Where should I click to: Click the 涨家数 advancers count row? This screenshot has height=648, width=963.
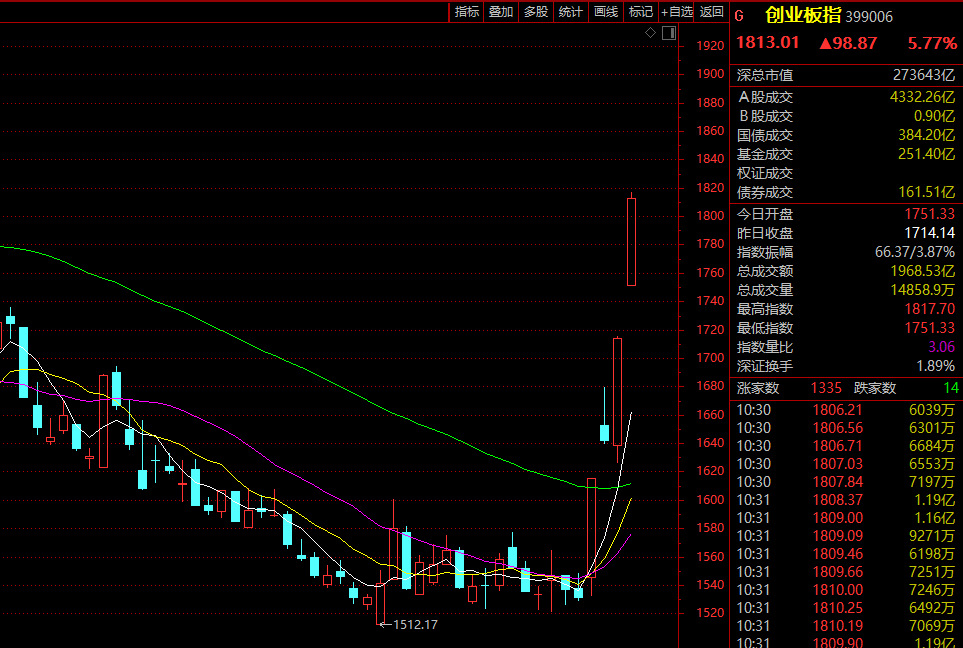coord(790,388)
